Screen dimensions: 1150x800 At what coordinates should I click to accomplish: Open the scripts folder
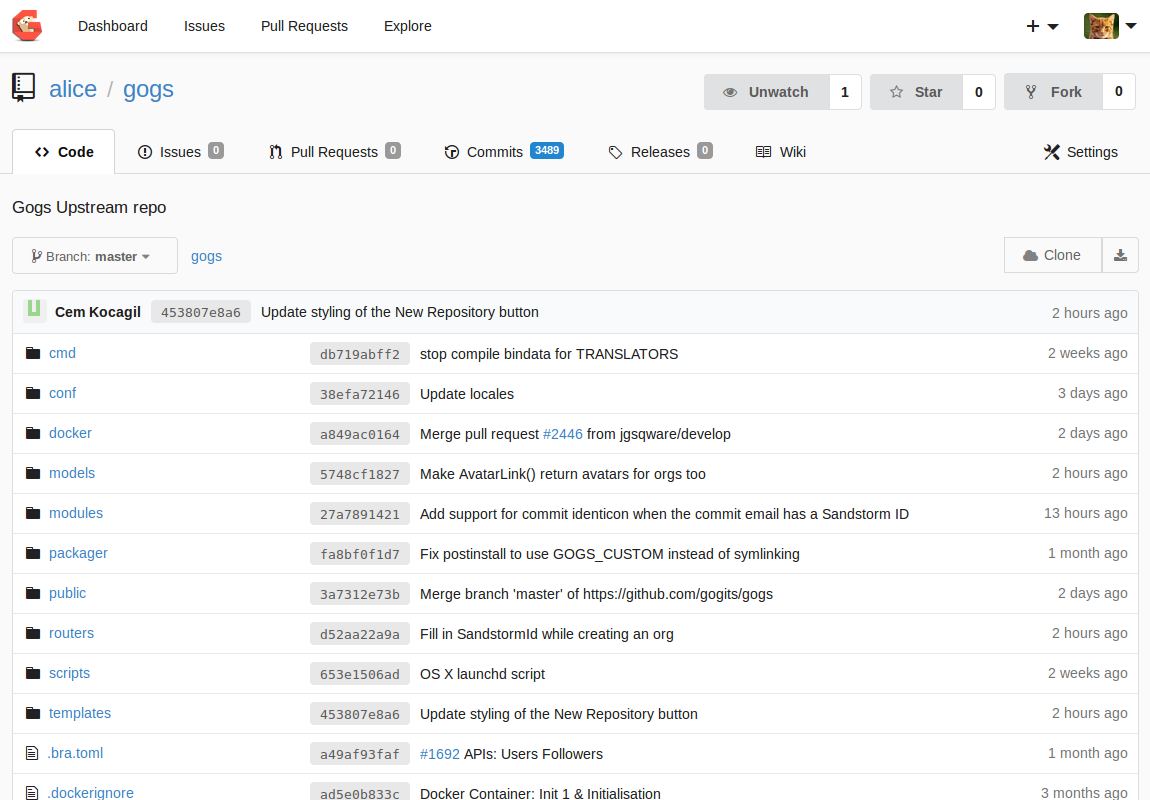click(70, 673)
